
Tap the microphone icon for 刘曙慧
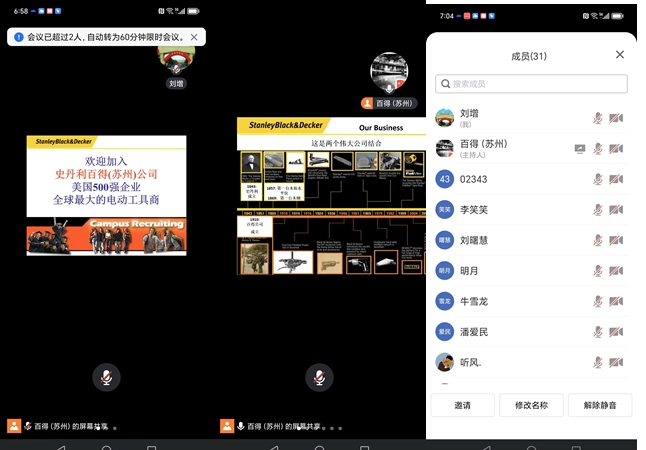point(598,240)
